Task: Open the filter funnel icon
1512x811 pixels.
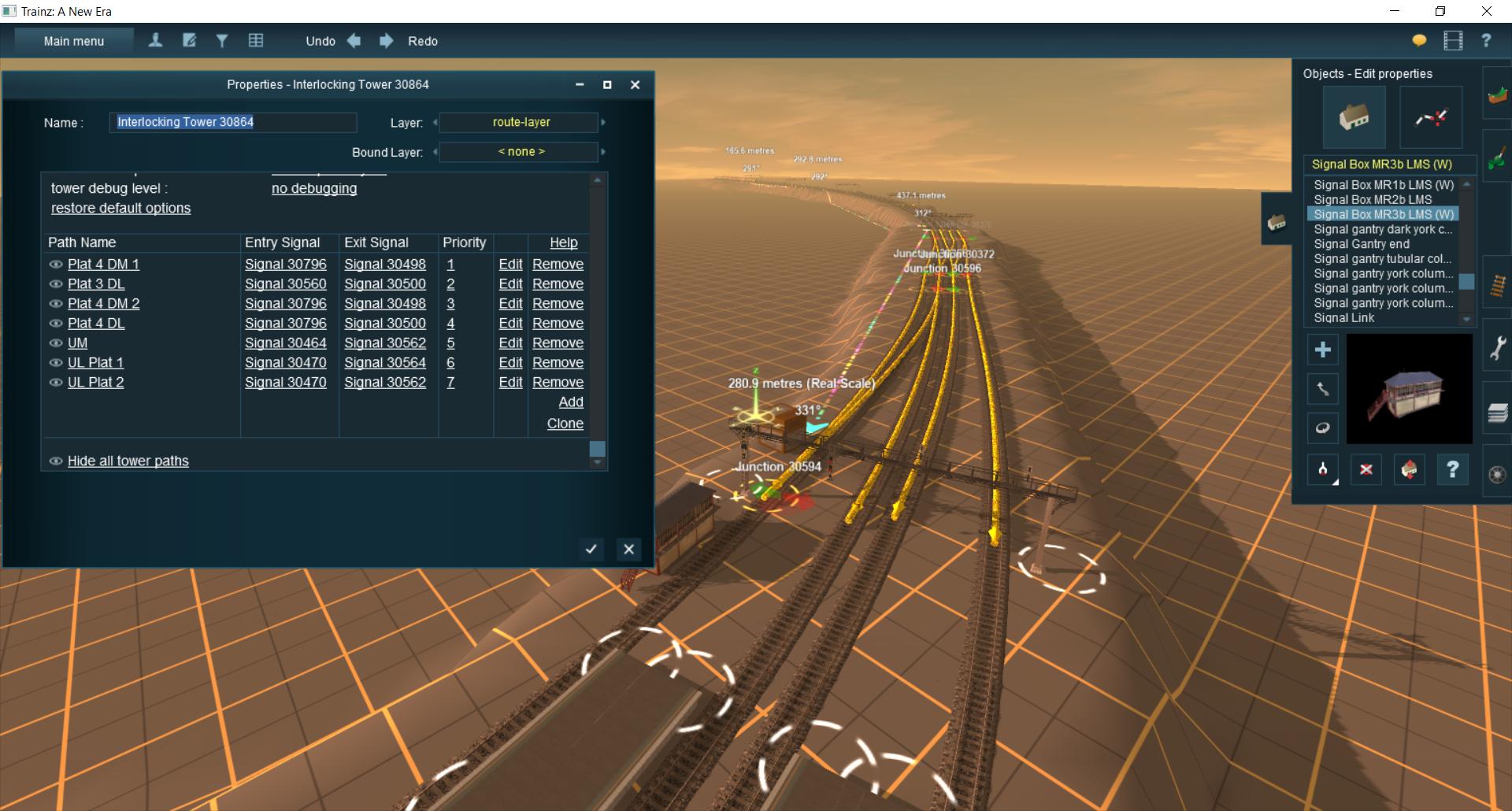Action: [x=222, y=41]
